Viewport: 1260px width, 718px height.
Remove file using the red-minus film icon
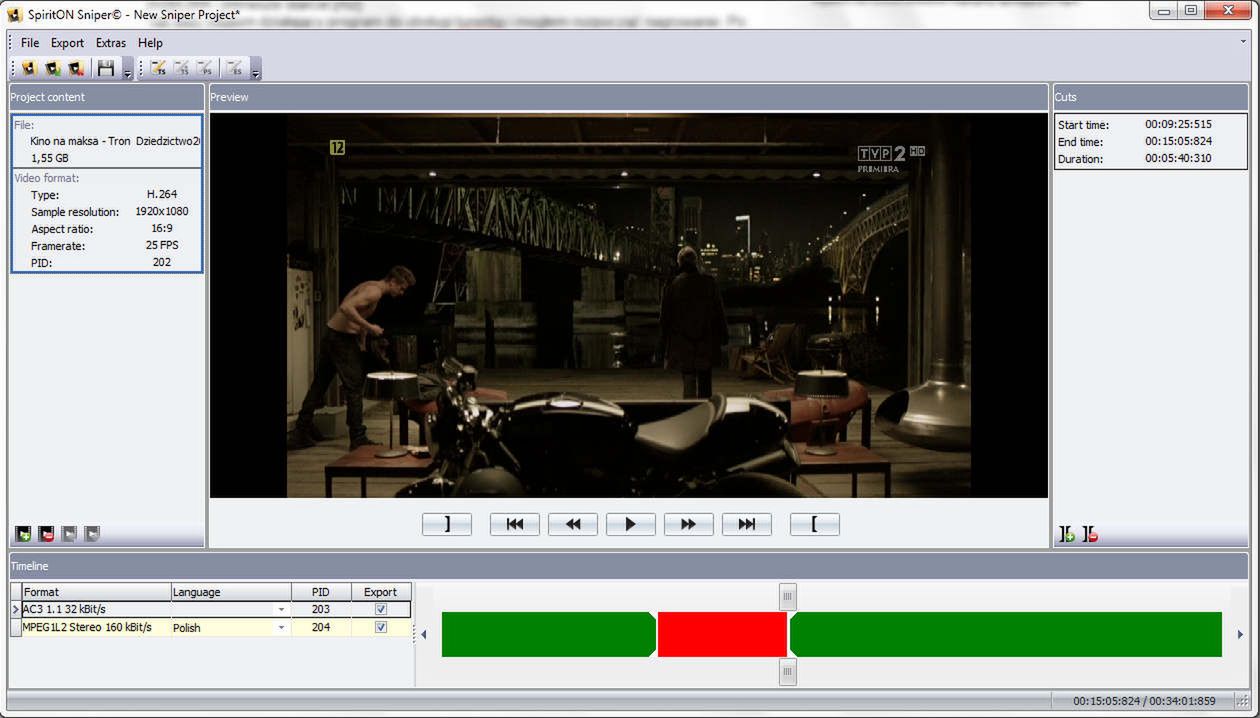tap(47, 535)
